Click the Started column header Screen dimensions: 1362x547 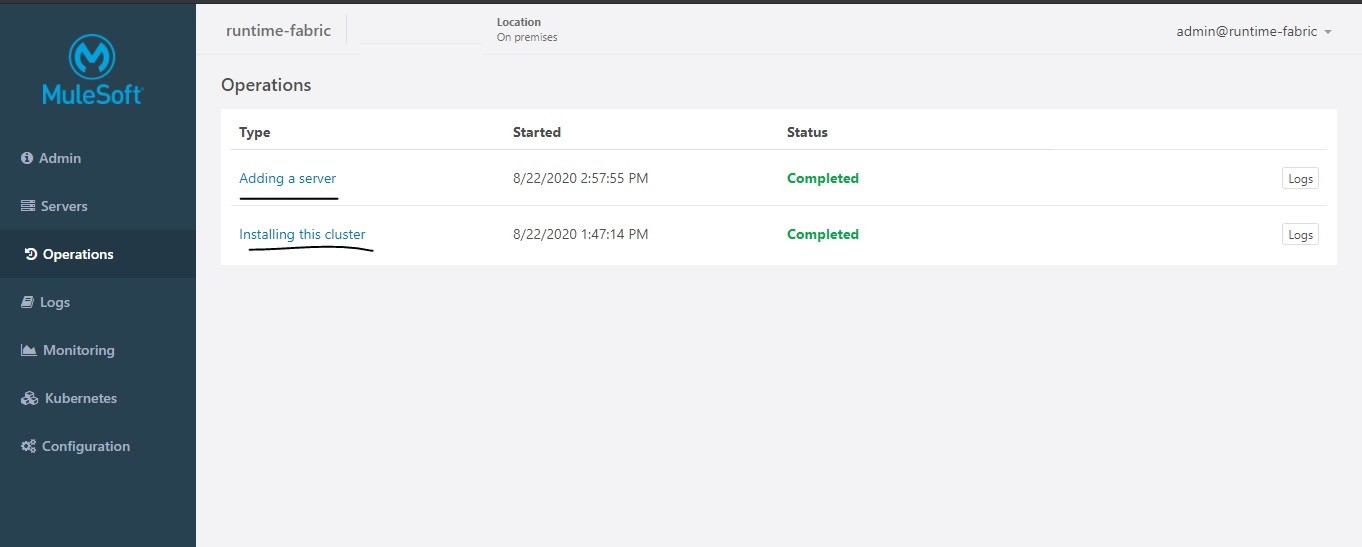536,132
